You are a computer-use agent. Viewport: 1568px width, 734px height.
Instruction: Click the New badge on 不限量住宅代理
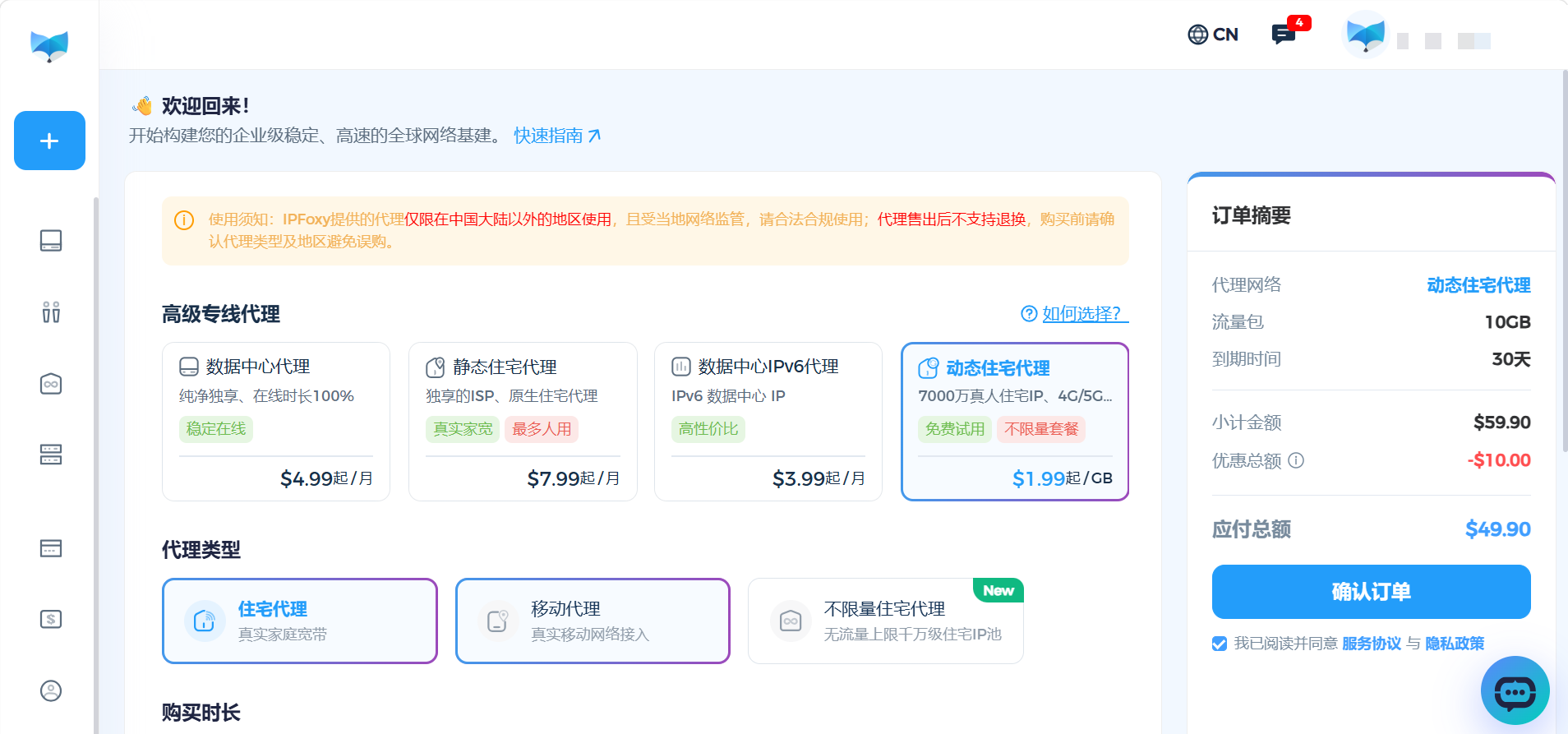[998, 590]
